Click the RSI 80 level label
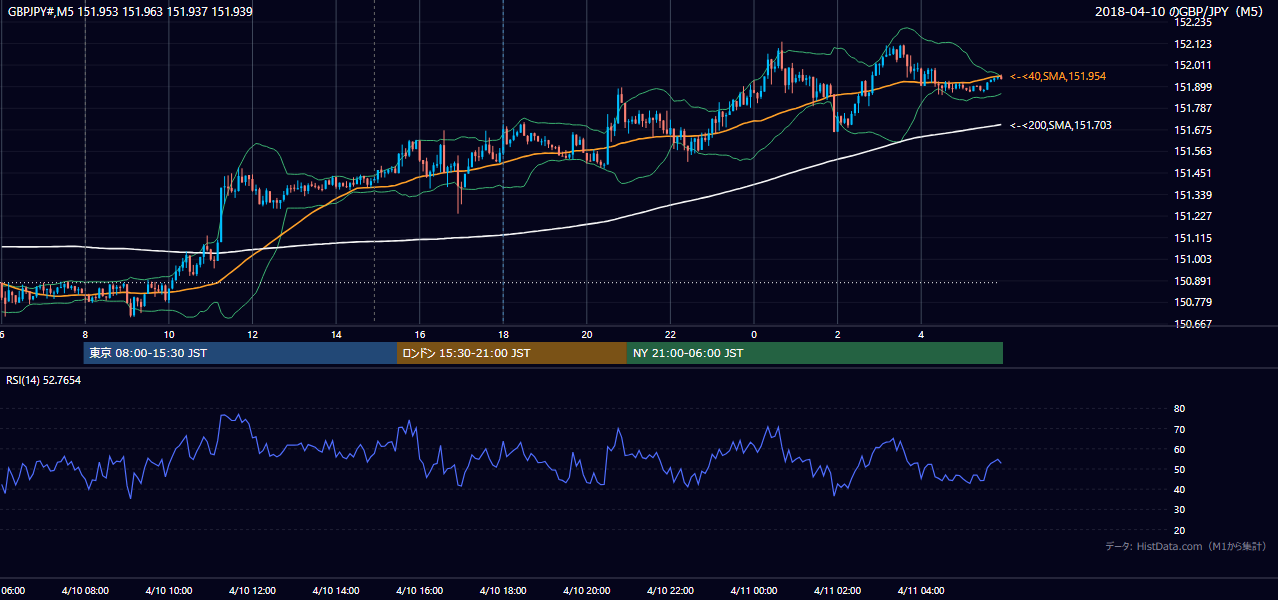 pyautogui.click(x=1179, y=409)
